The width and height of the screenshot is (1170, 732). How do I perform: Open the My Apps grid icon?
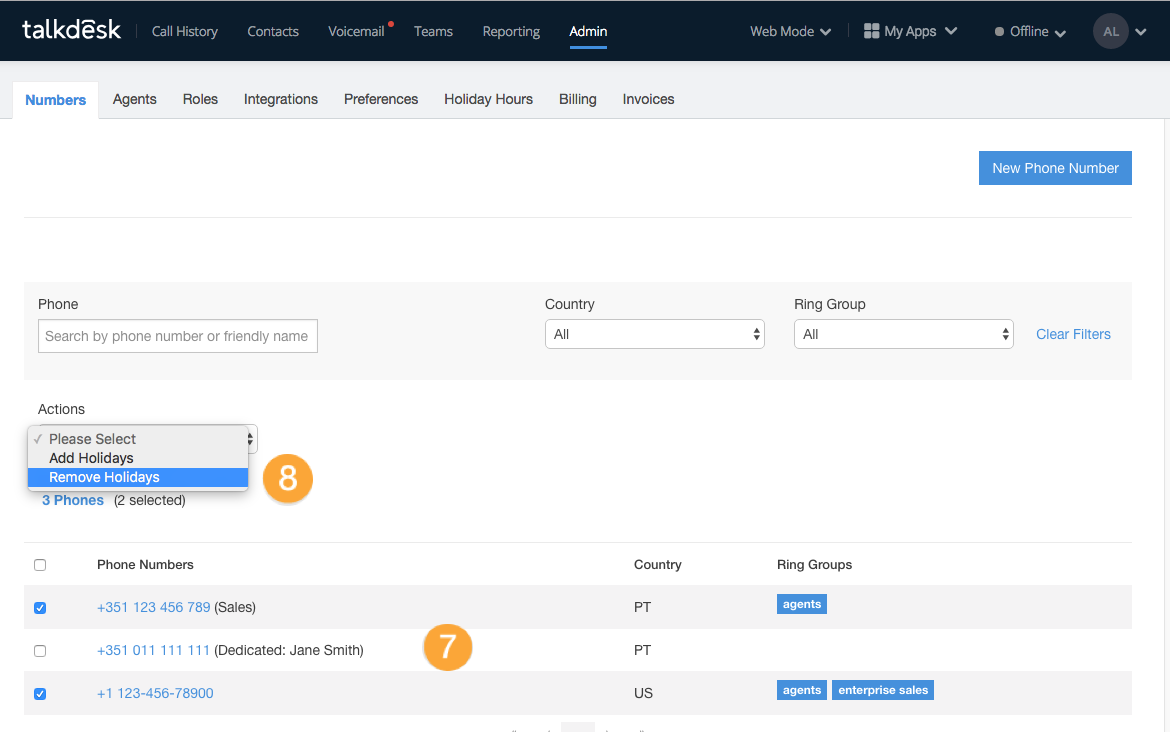pyautogui.click(x=871, y=31)
